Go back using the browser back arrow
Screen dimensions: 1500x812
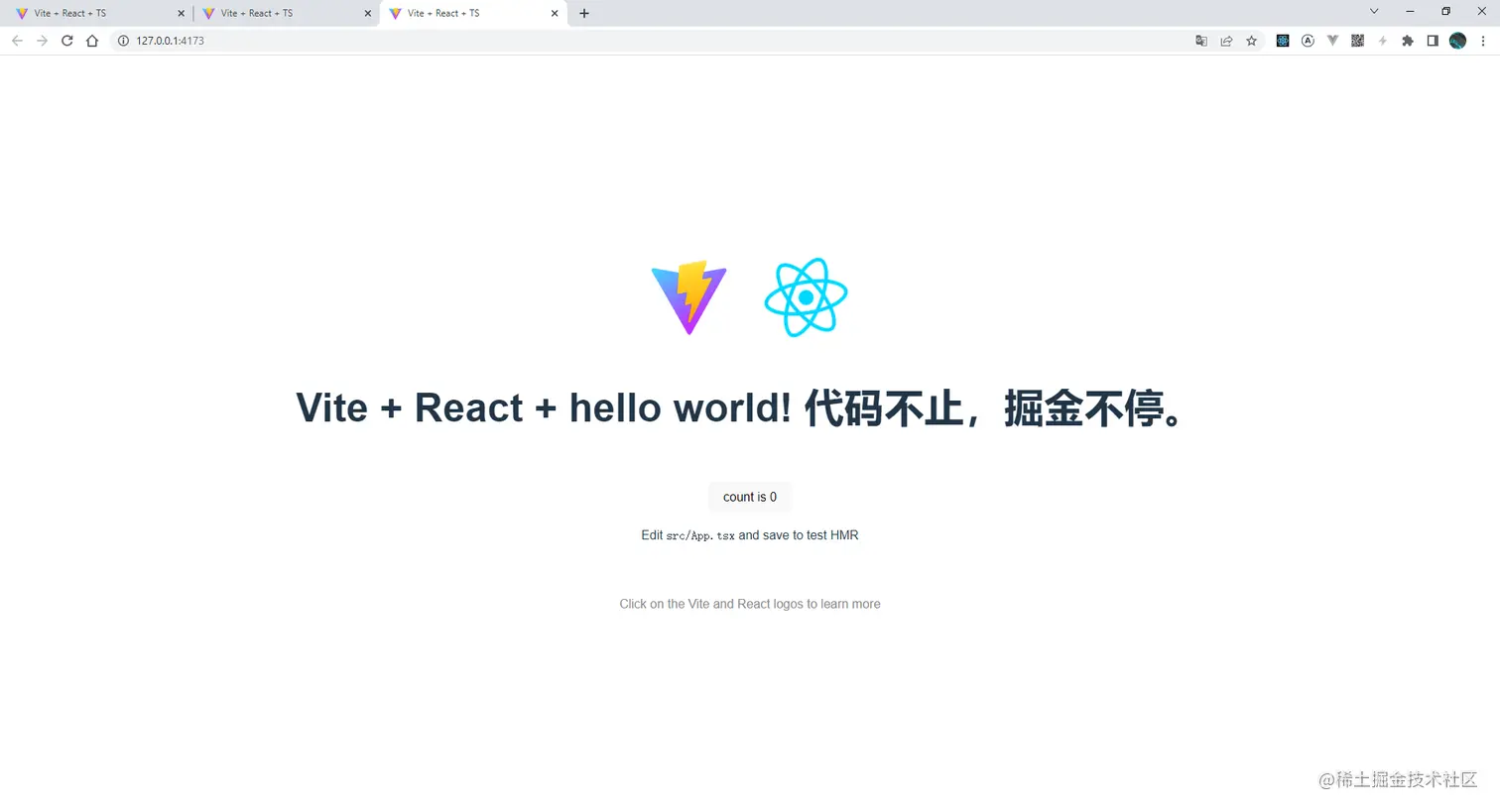(x=17, y=41)
